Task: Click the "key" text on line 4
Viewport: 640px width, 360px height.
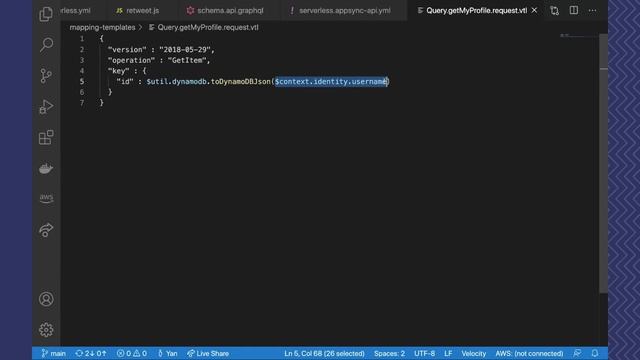Action: [x=118, y=71]
